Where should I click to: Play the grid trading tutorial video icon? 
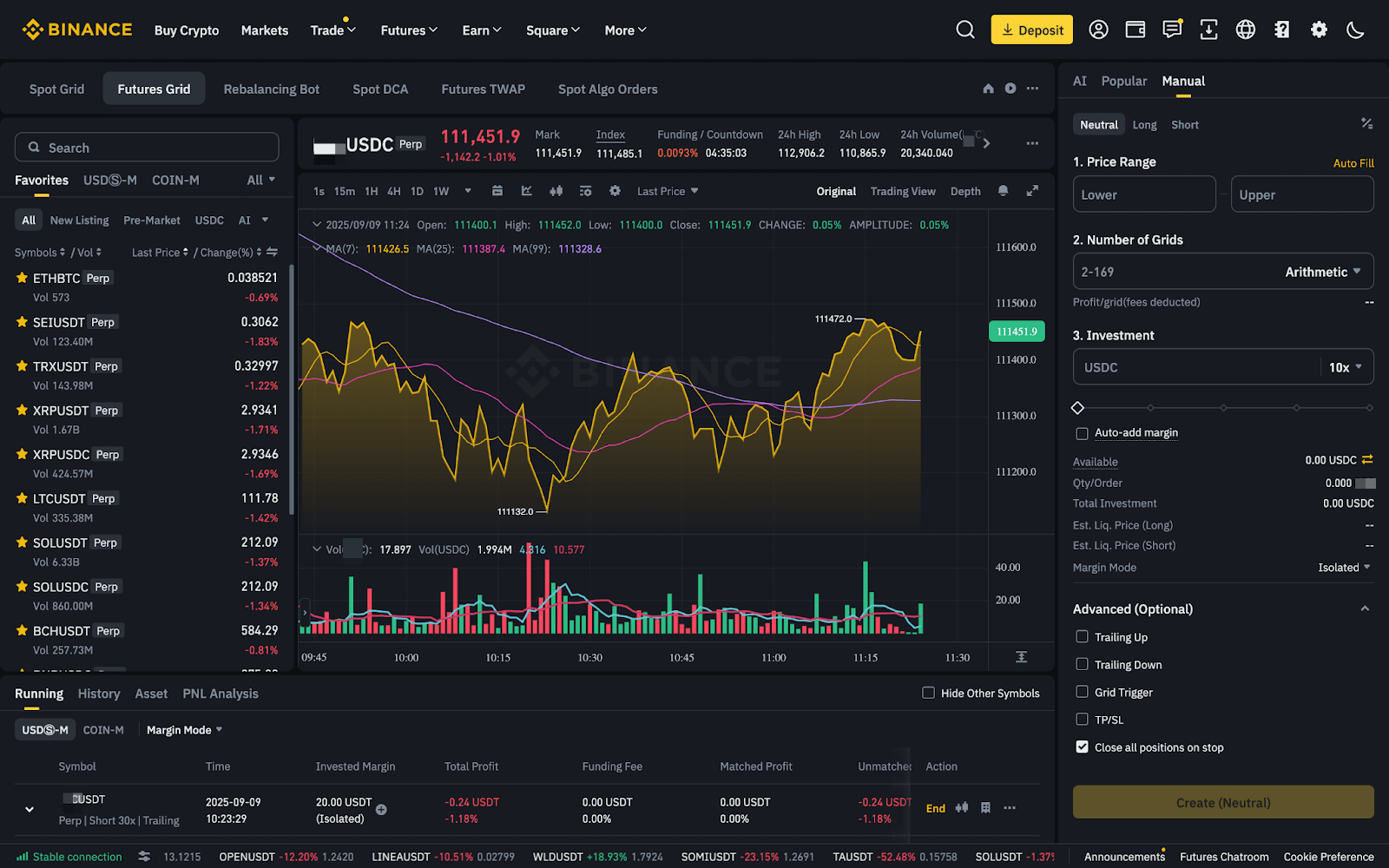tap(1010, 88)
